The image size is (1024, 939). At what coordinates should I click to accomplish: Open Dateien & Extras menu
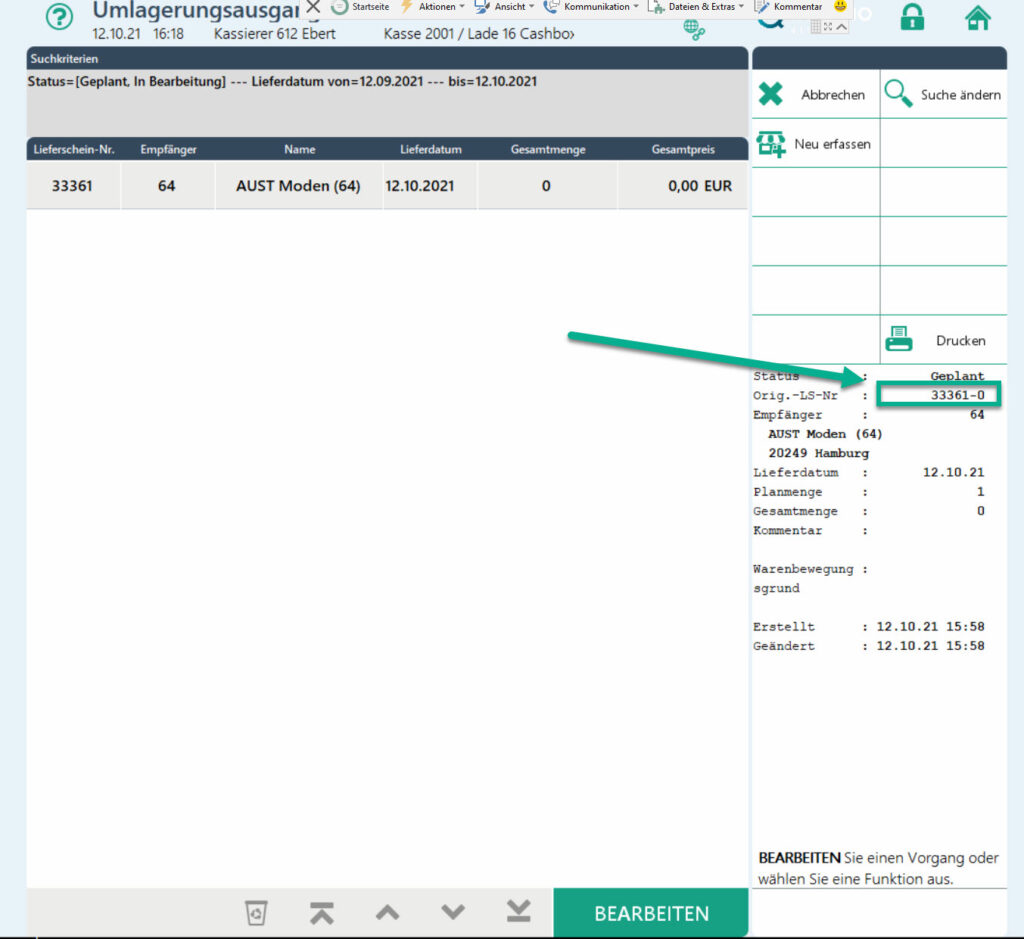coord(697,7)
